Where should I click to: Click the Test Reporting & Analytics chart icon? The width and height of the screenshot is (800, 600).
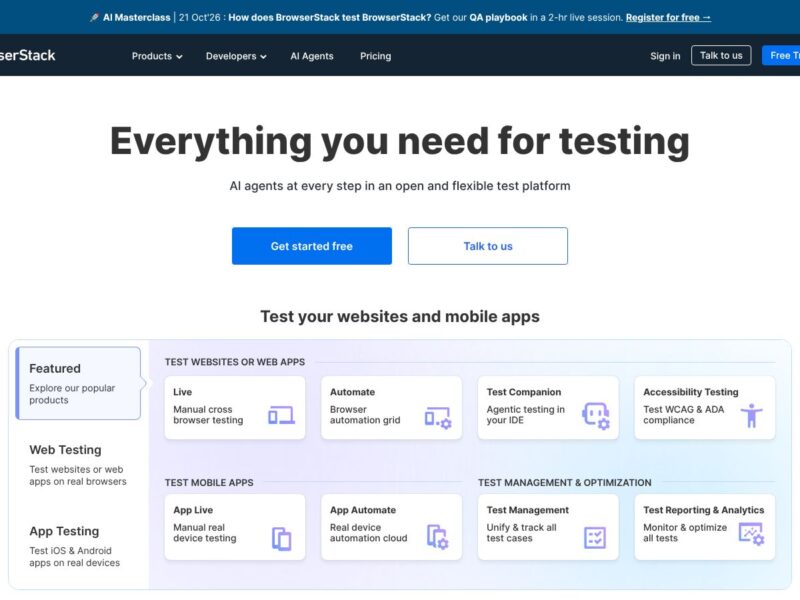click(x=752, y=534)
